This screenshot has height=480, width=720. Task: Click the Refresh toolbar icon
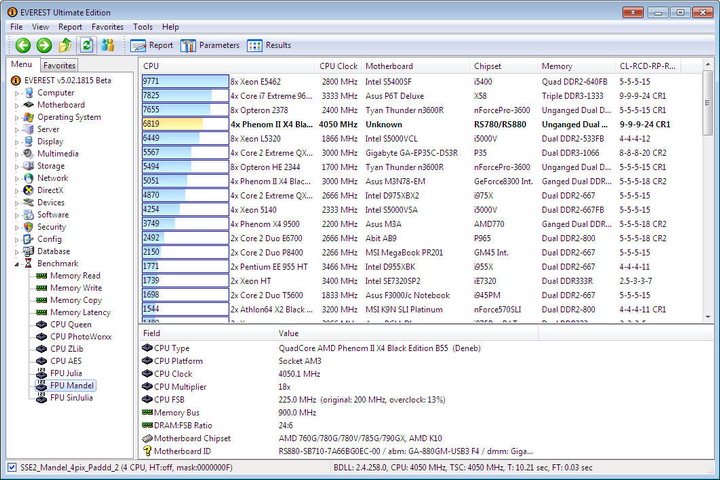(86, 45)
